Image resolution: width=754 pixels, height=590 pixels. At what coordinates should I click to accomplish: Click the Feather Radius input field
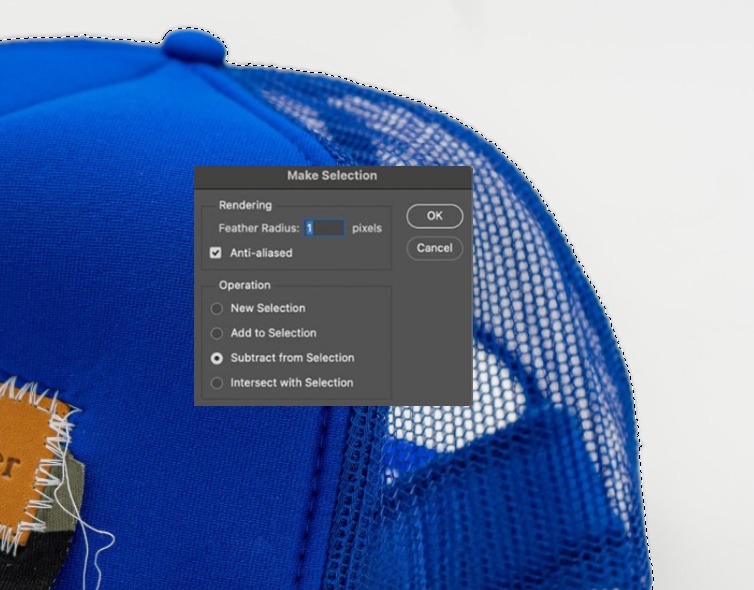point(325,228)
